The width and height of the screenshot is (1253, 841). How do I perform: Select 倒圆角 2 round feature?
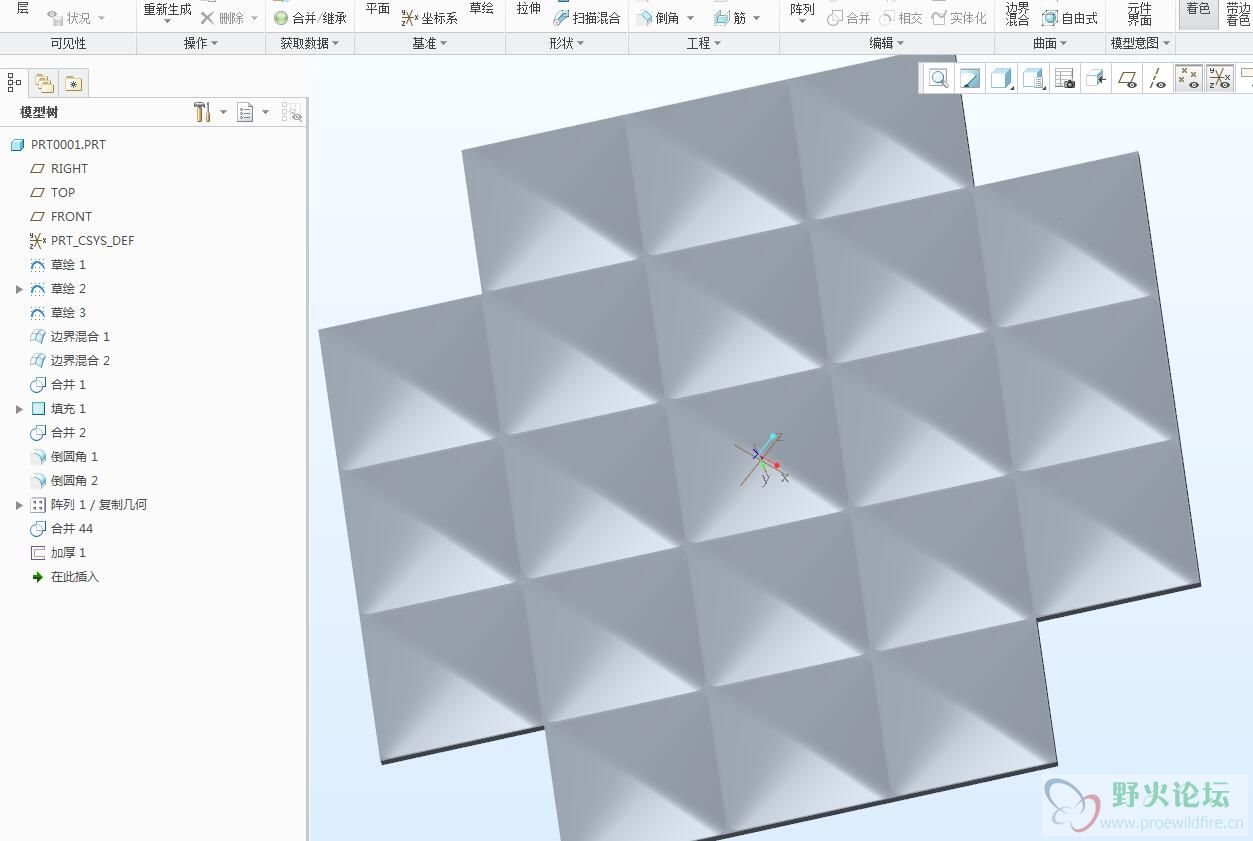(64, 481)
